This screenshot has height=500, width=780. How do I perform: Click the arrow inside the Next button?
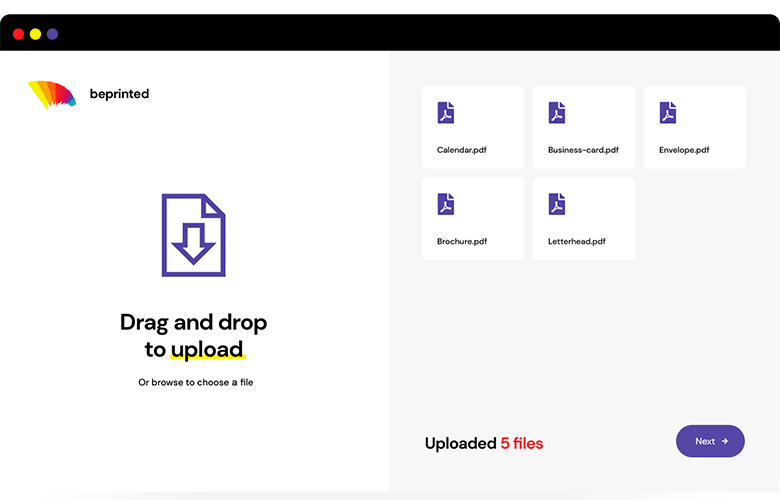pyautogui.click(x=725, y=441)
